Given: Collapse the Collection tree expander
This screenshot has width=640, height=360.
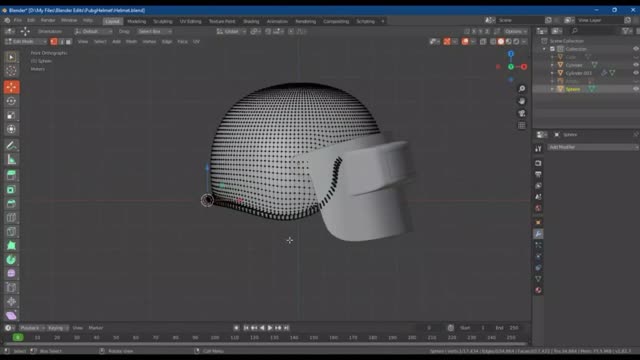Looking at the screenshot, I should click(544, 49).
